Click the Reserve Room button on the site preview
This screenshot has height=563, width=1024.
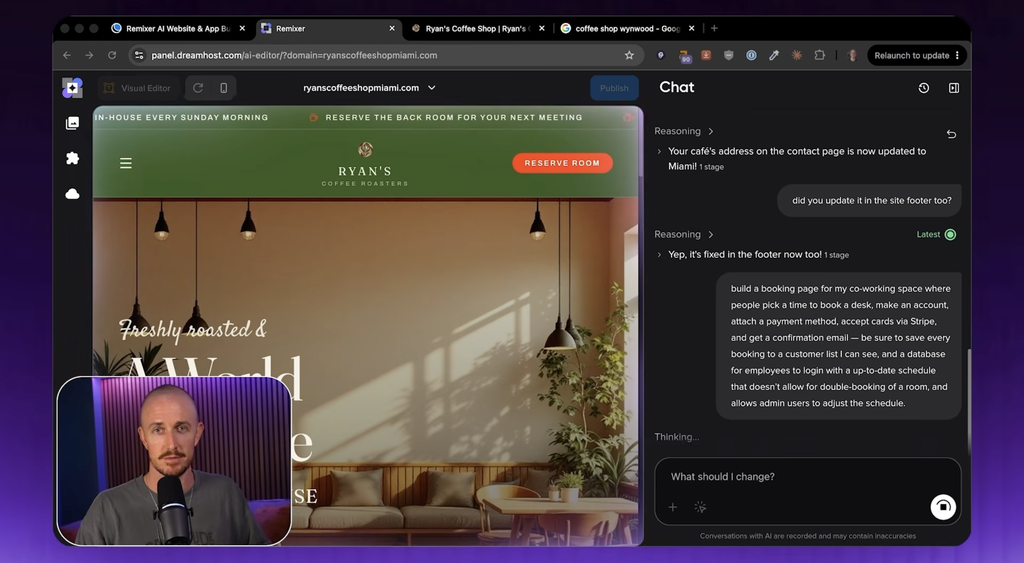pyautogui.click(x=562, y=163)
